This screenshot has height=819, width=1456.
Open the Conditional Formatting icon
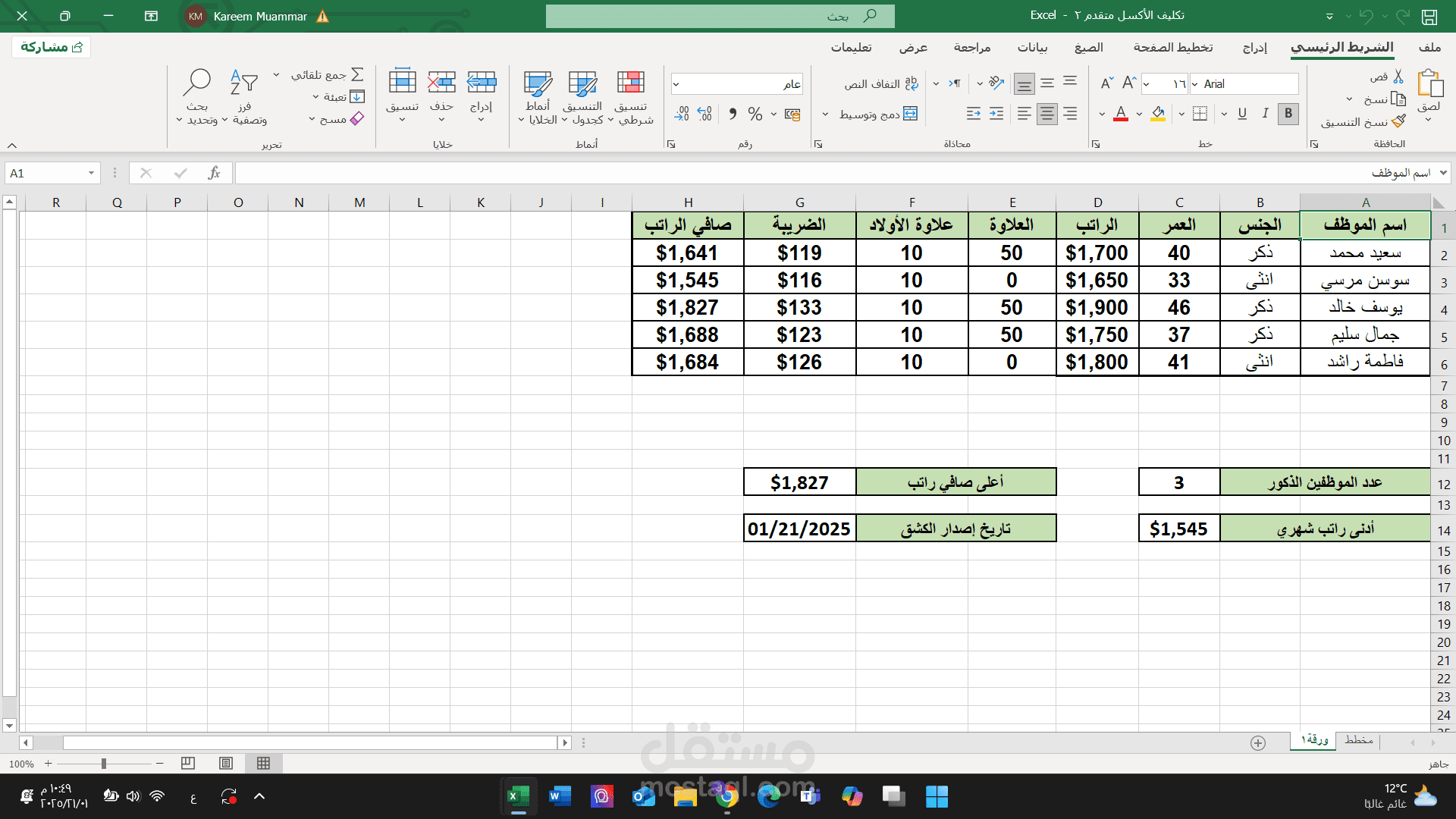[x=630, y=83]
